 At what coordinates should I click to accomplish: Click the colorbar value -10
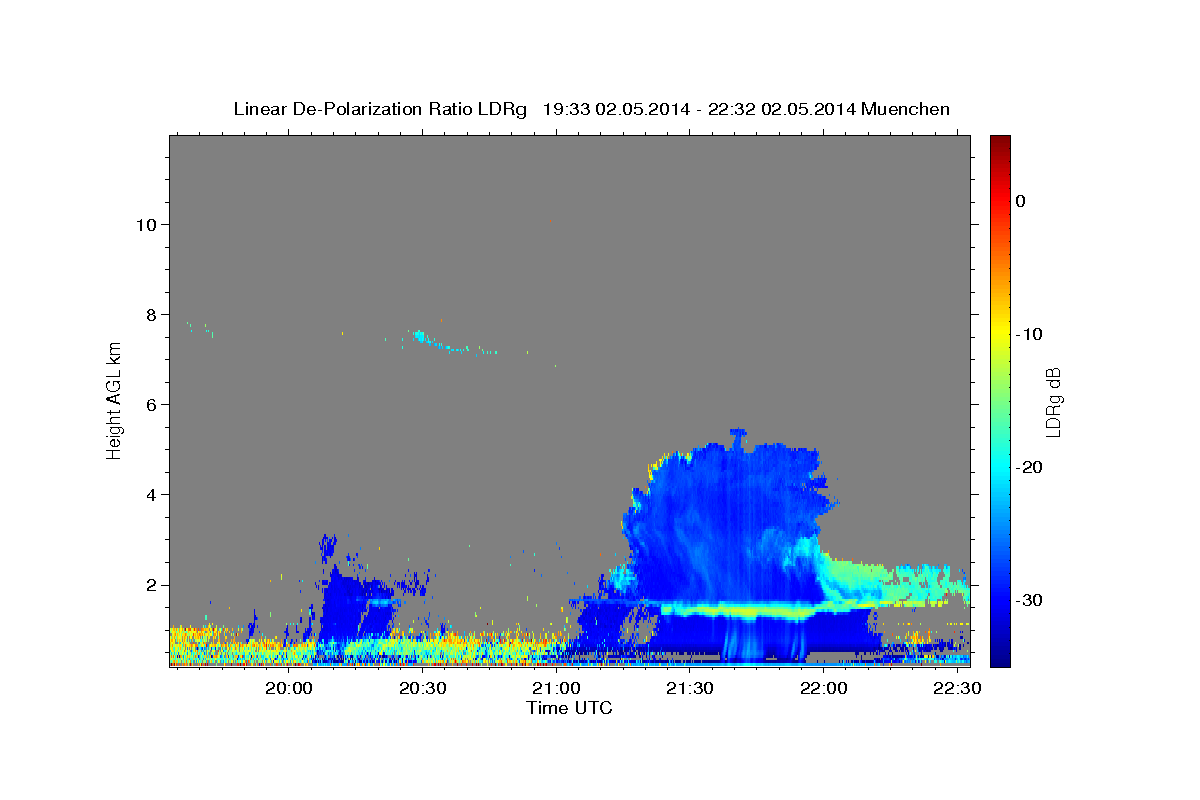[x=1029, y=334]
